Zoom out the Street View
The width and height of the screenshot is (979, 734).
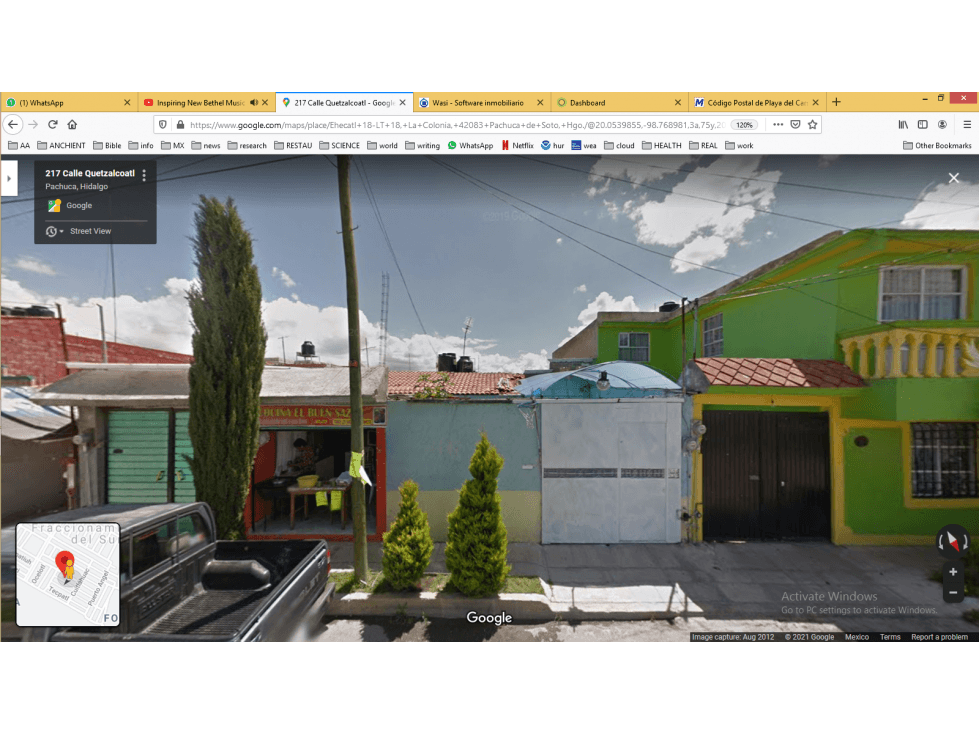953,592
